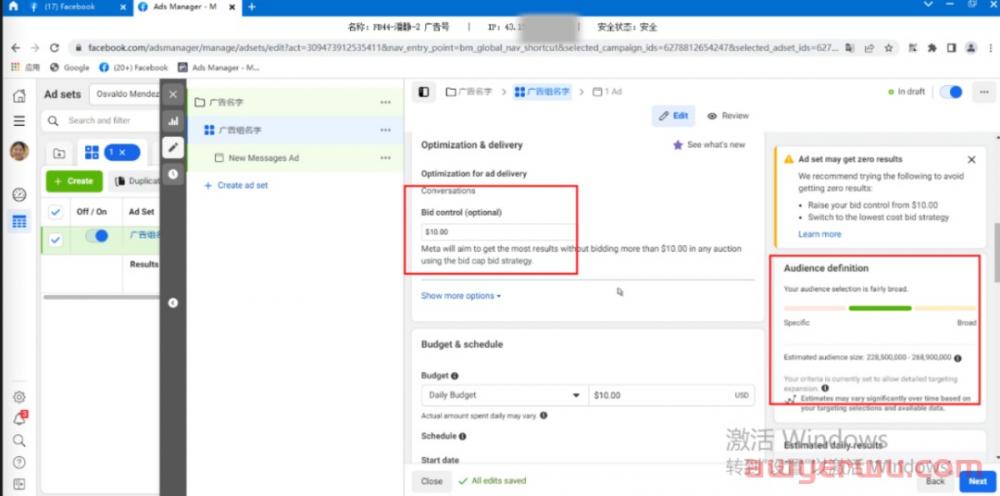Click the budget amount $10.00 USD field
The height and width of the screenshot is (496, 1000).
[x=672, y=395]
